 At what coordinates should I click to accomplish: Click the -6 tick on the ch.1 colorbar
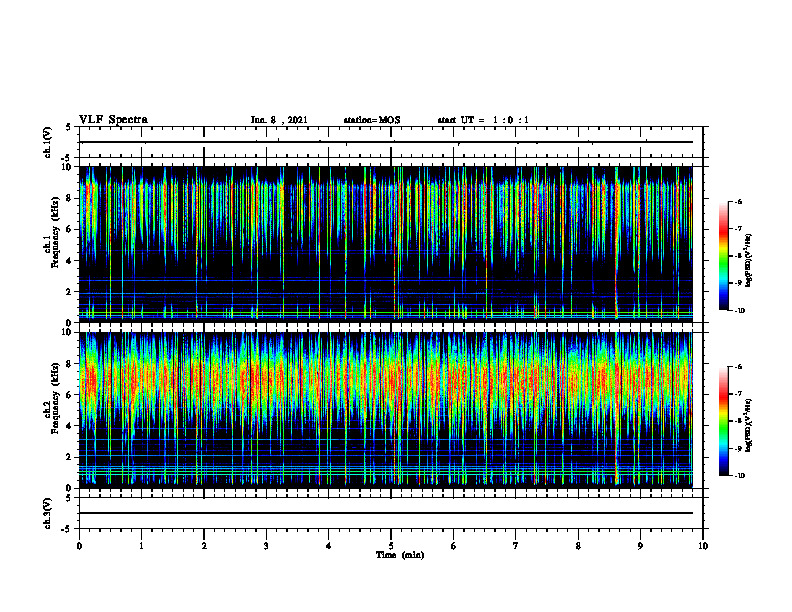coord(738,201)
